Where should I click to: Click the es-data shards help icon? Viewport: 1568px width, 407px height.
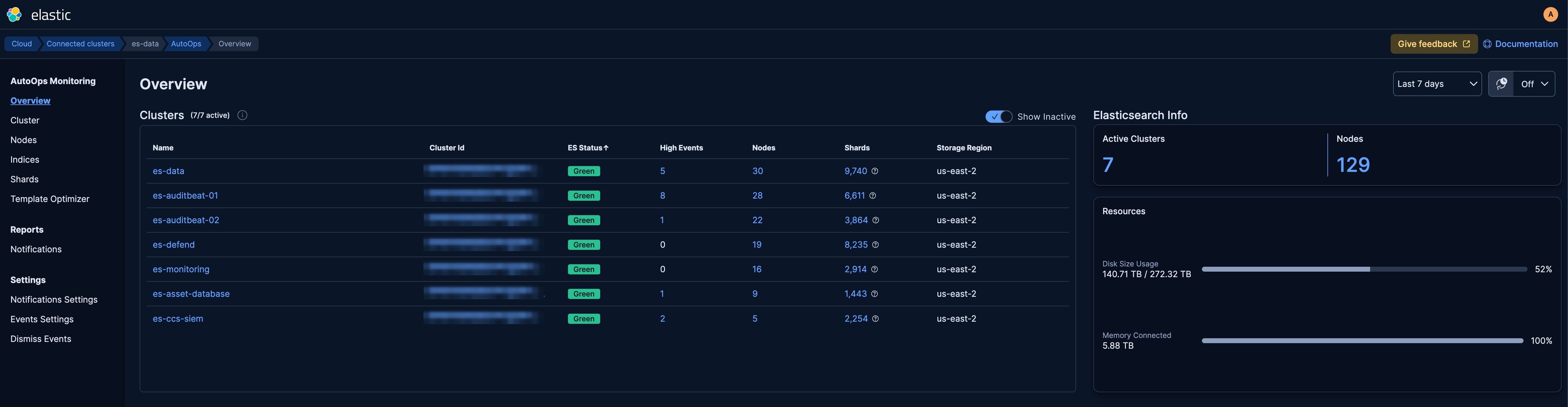click(875, 171)
